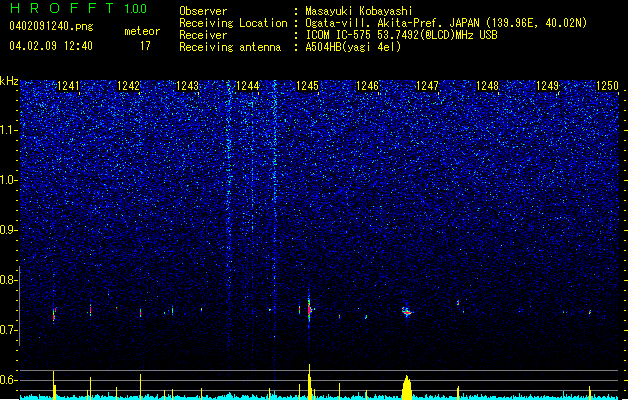Image resolution: width=629 pixels, height=400 pixels.
Task: Click the 1241 time axis marker
Action: tap(68, 86)
